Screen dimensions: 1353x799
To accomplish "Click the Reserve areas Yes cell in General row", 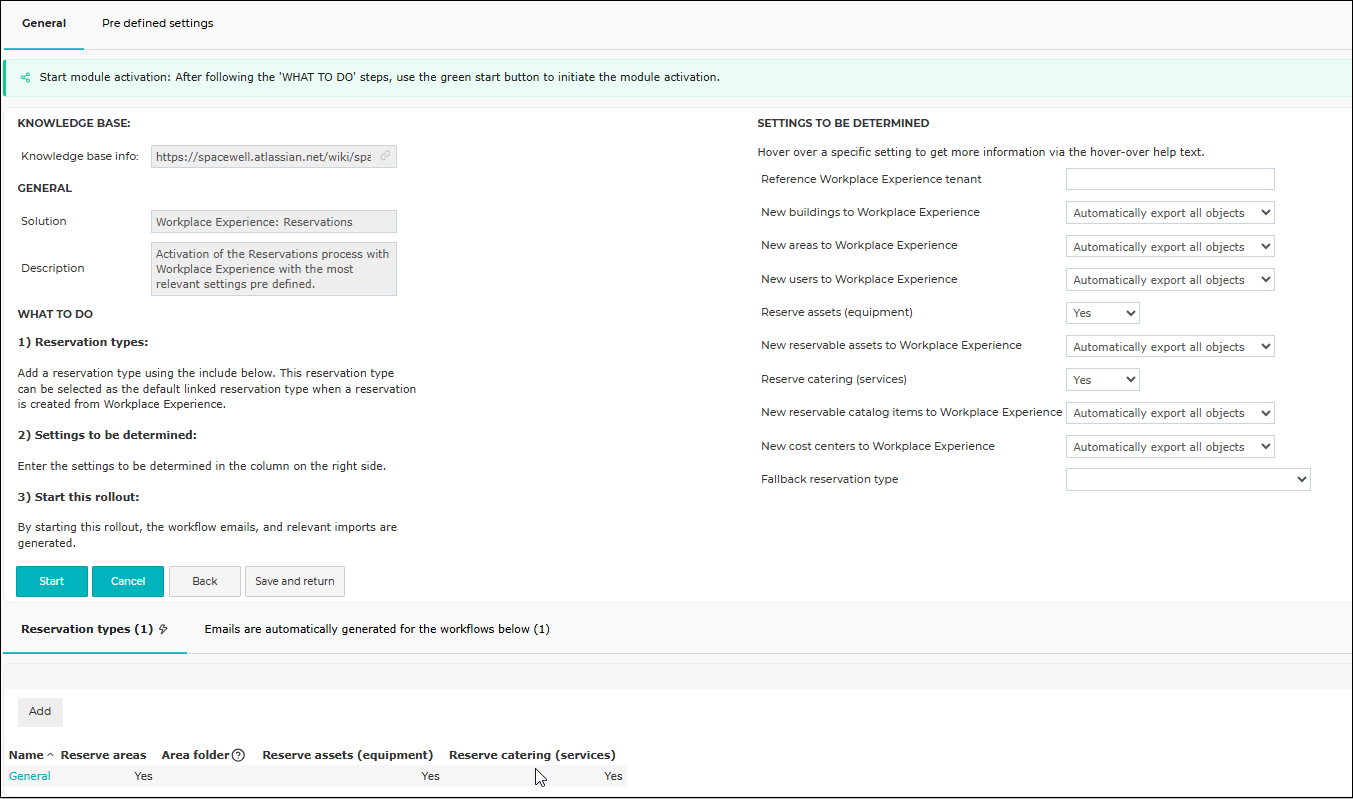I will tap(143, 776).
